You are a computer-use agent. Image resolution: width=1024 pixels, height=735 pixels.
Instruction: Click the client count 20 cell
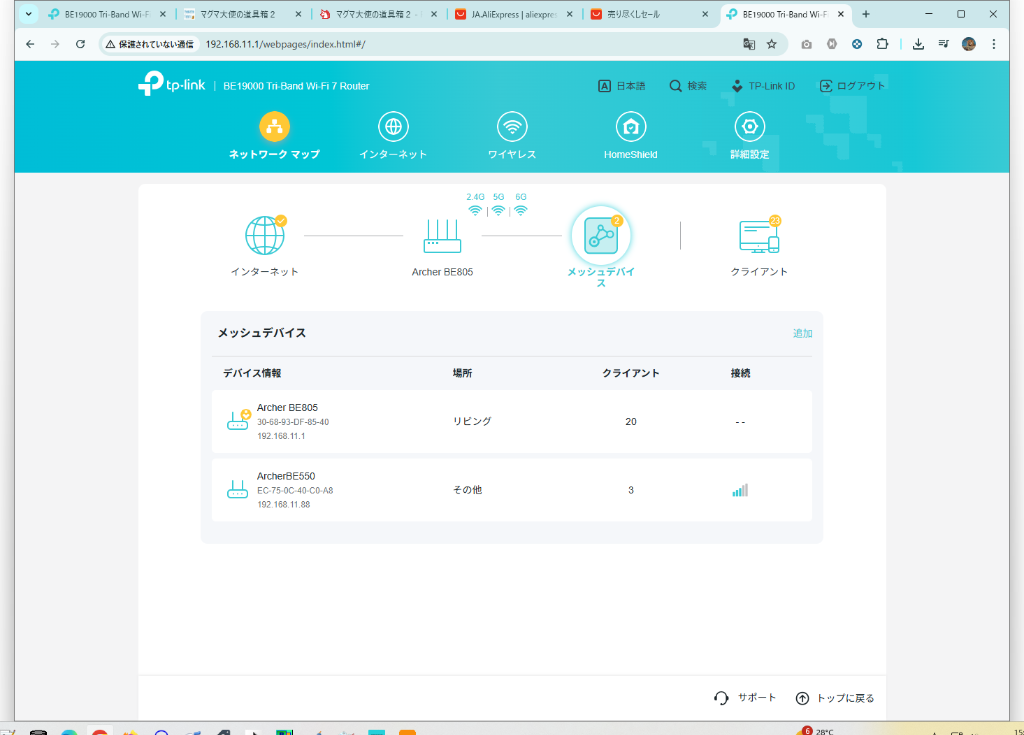pos(631,421)
